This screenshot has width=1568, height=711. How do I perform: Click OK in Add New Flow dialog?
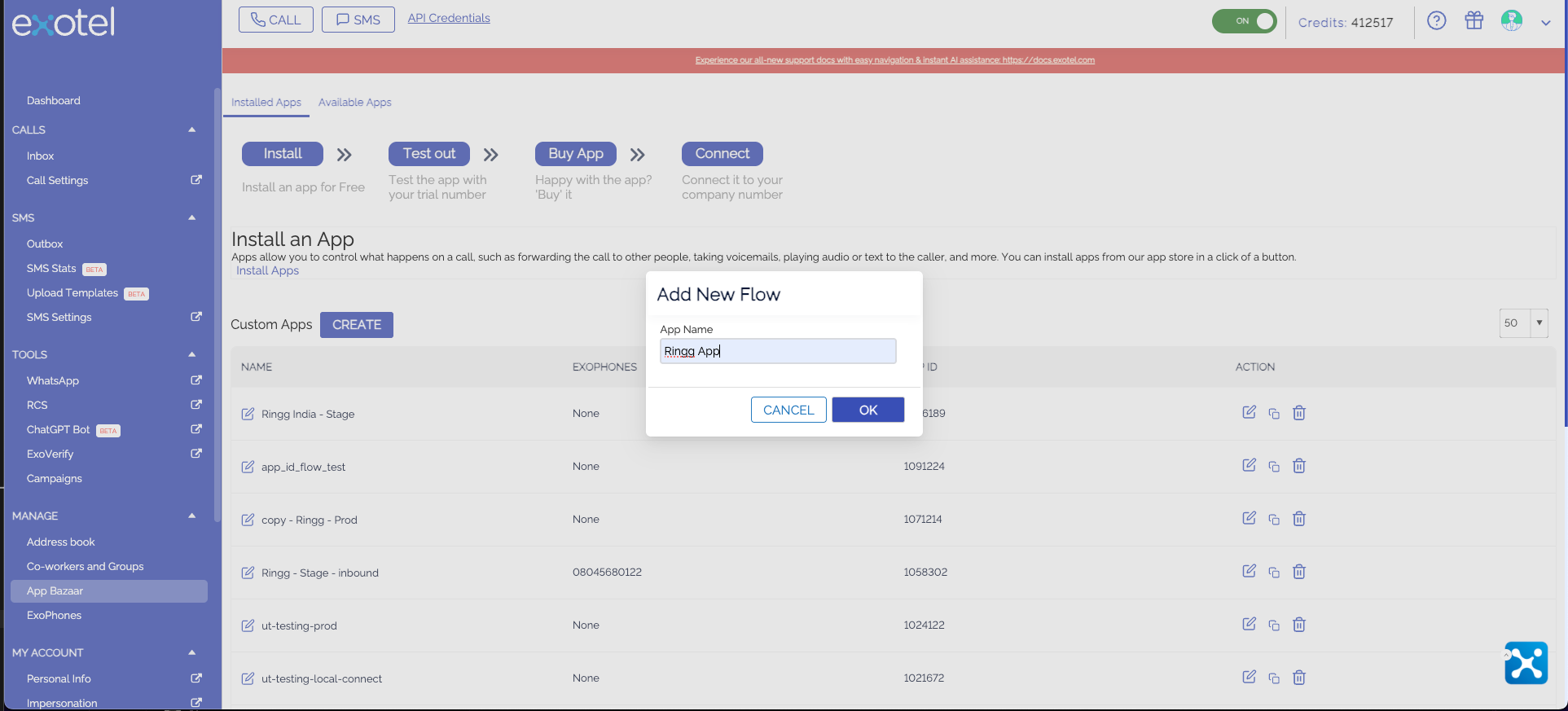point(868,410)
